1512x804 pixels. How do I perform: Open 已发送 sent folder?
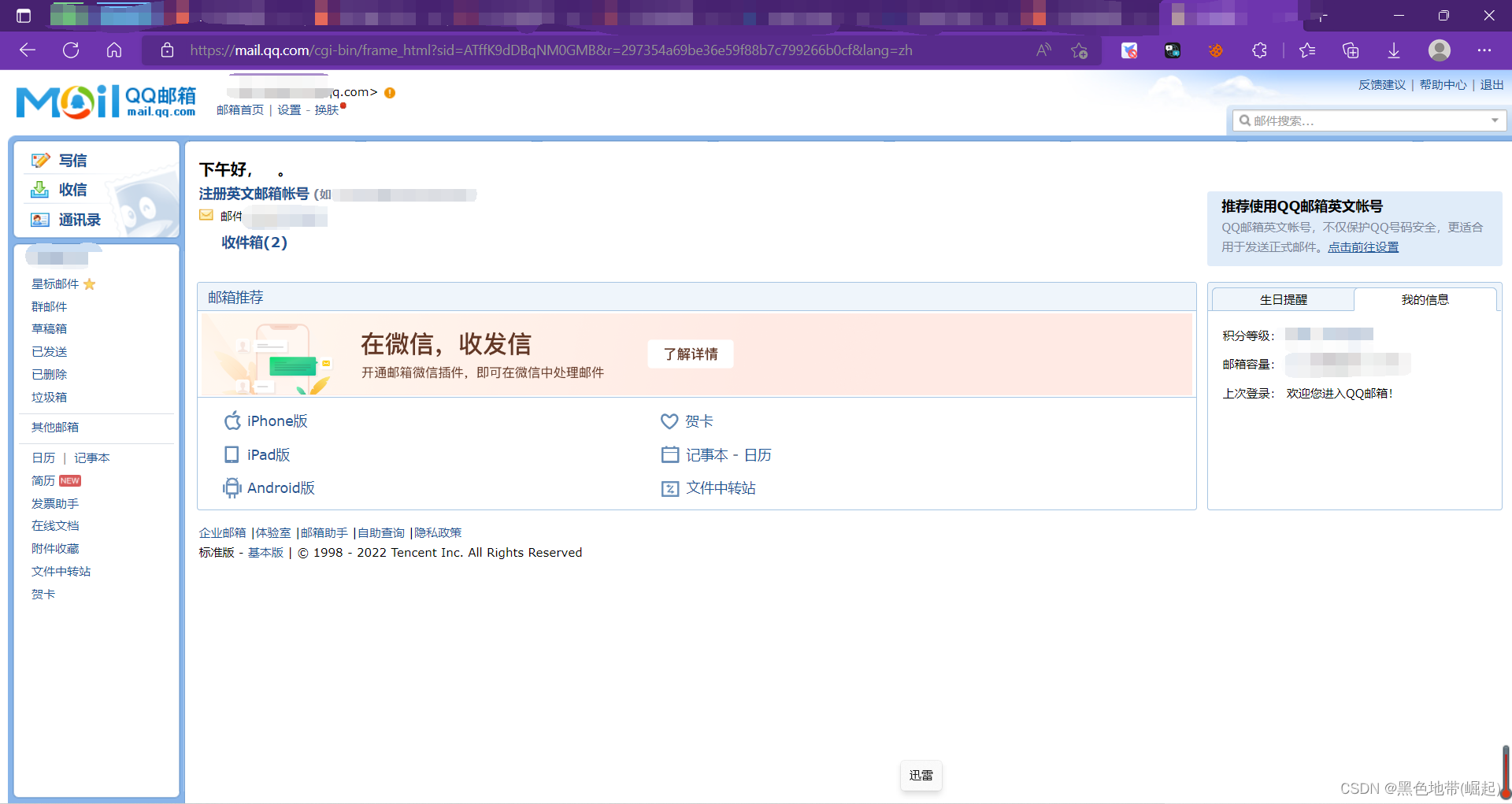[x=49, y=352]
